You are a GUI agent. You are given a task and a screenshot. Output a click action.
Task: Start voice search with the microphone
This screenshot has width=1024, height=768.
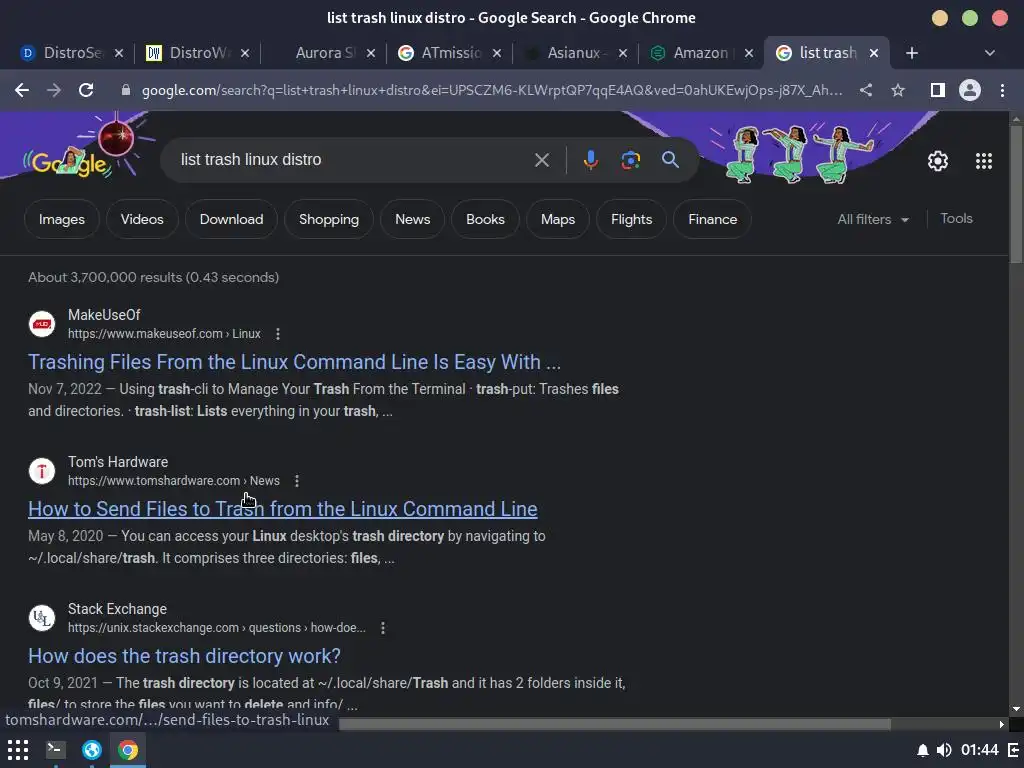pyautogui.click(x=590, y=160)
